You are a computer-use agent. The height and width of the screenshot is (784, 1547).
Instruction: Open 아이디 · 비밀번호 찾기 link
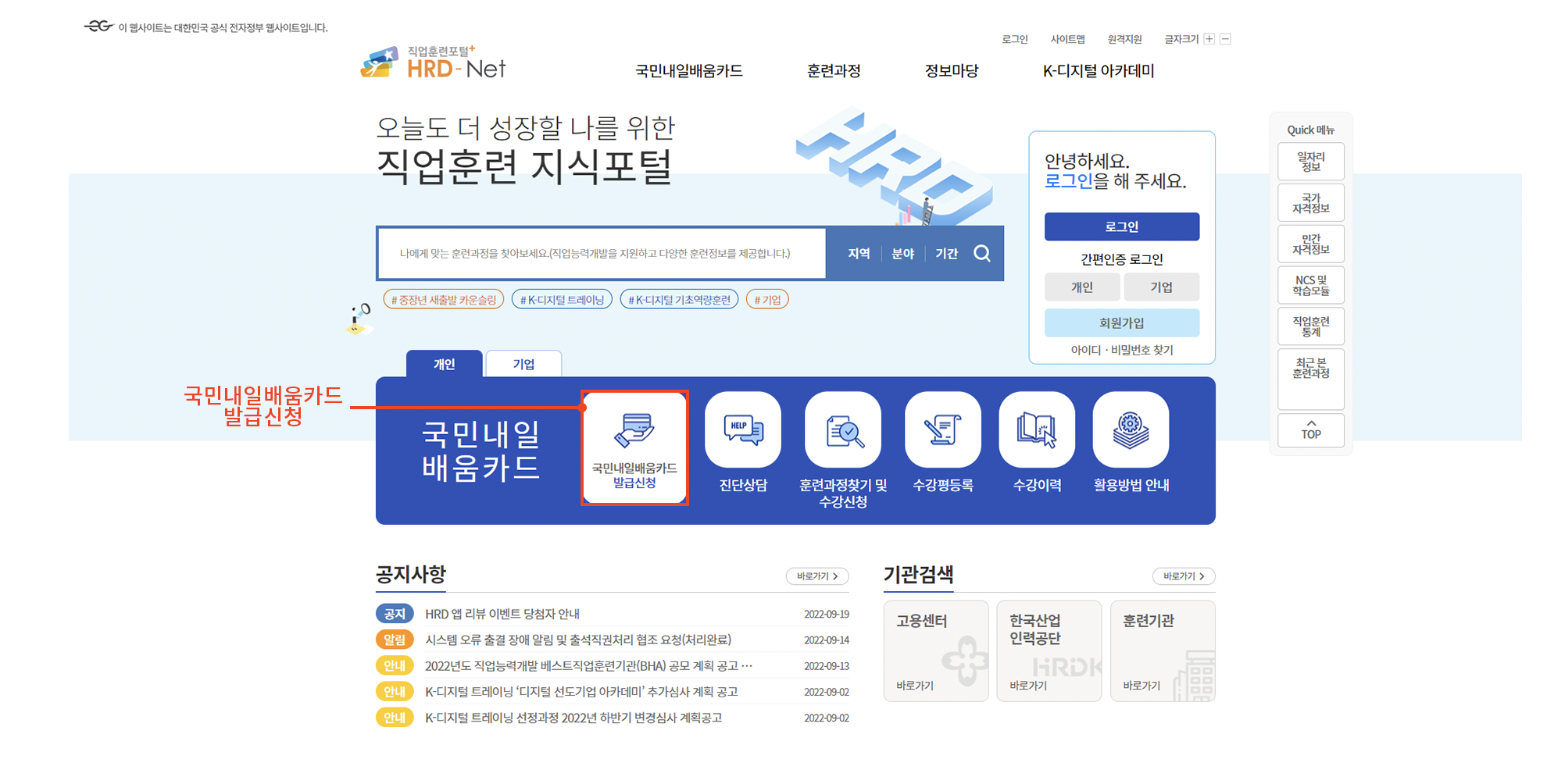(1122, 350)
